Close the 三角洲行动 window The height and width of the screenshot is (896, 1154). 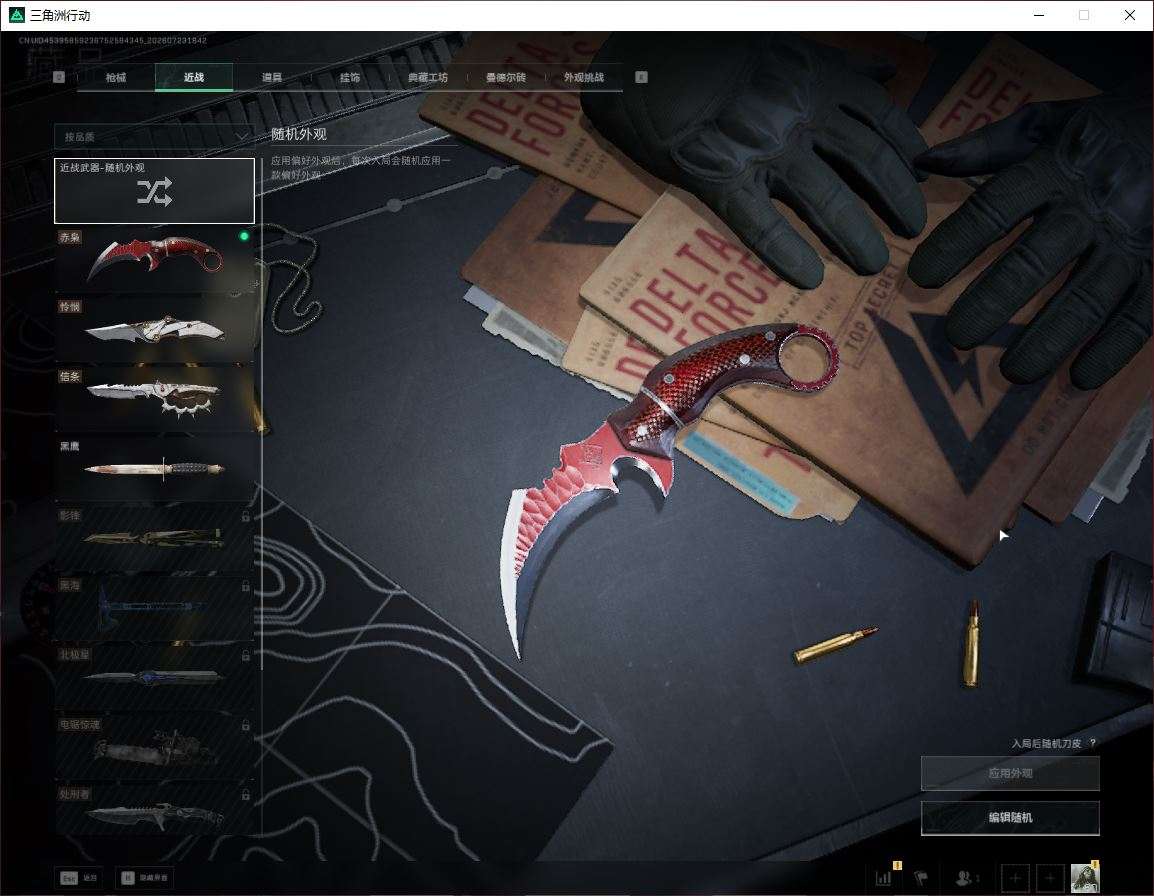[1130, 15]
